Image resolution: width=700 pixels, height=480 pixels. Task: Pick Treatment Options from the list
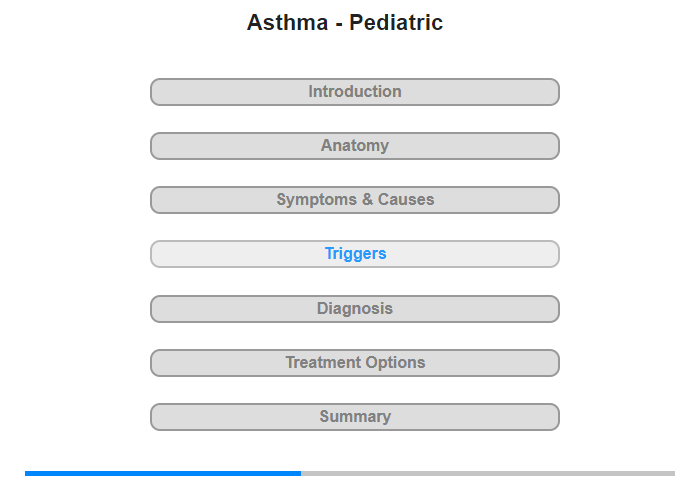point(355,363)
